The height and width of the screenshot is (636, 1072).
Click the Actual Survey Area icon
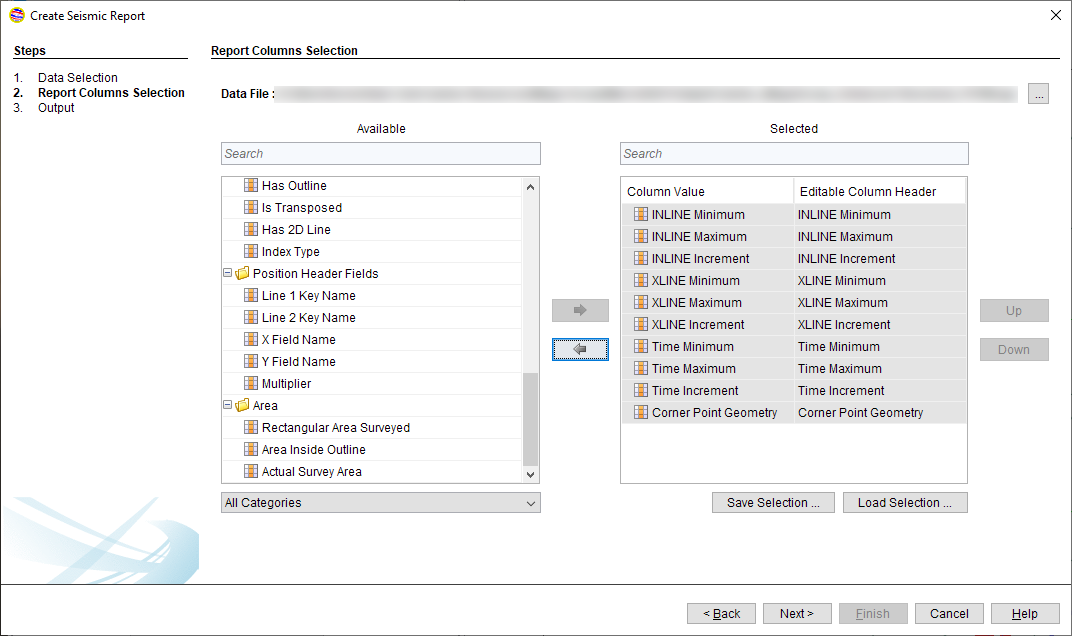[x=251, y=471]
